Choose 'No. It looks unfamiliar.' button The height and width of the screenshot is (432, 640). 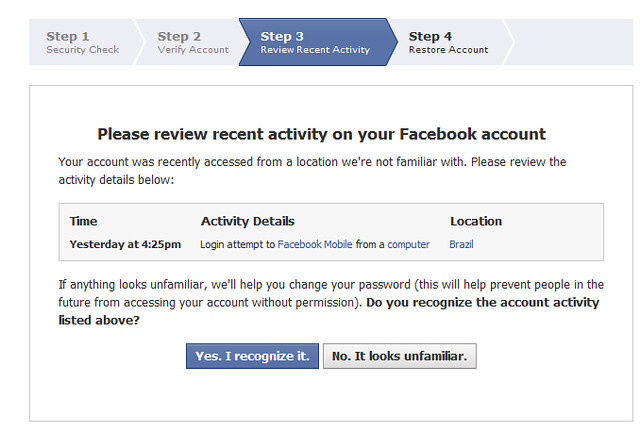coord(399,357)
